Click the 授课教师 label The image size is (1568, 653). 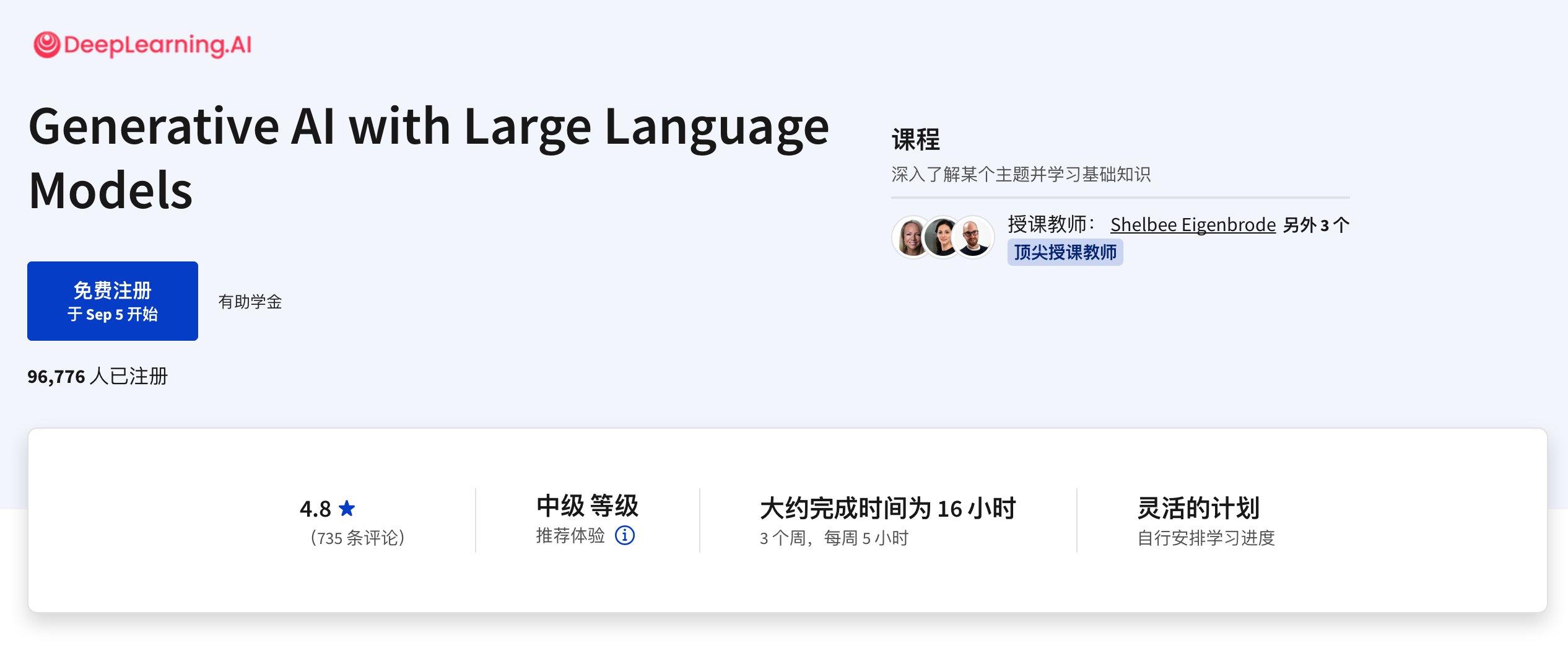[x=1052, y=224]
